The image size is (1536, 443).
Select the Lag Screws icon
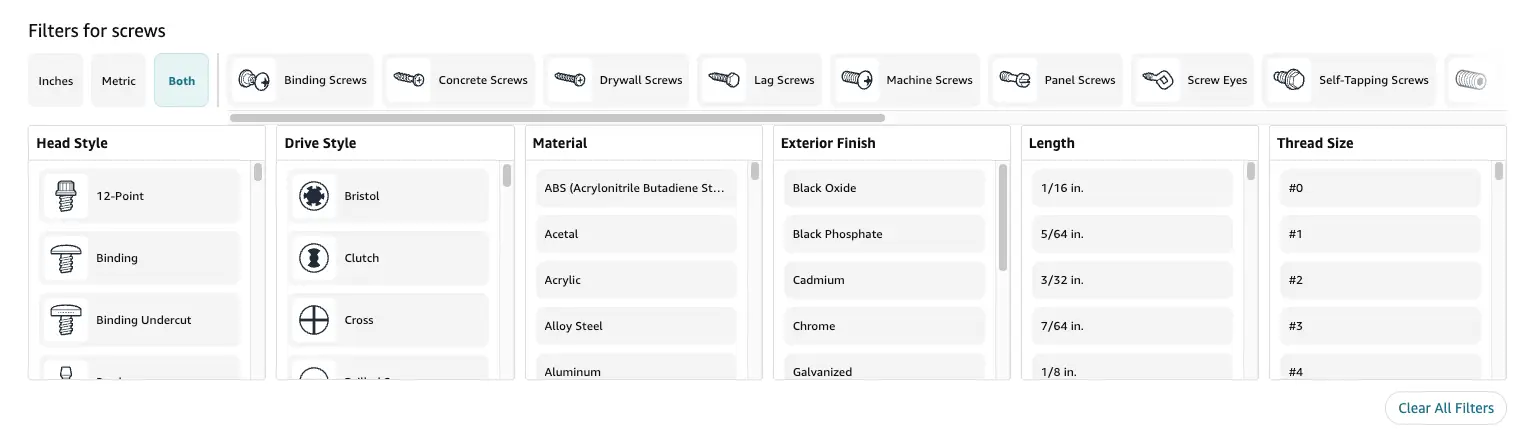point(724,80)
